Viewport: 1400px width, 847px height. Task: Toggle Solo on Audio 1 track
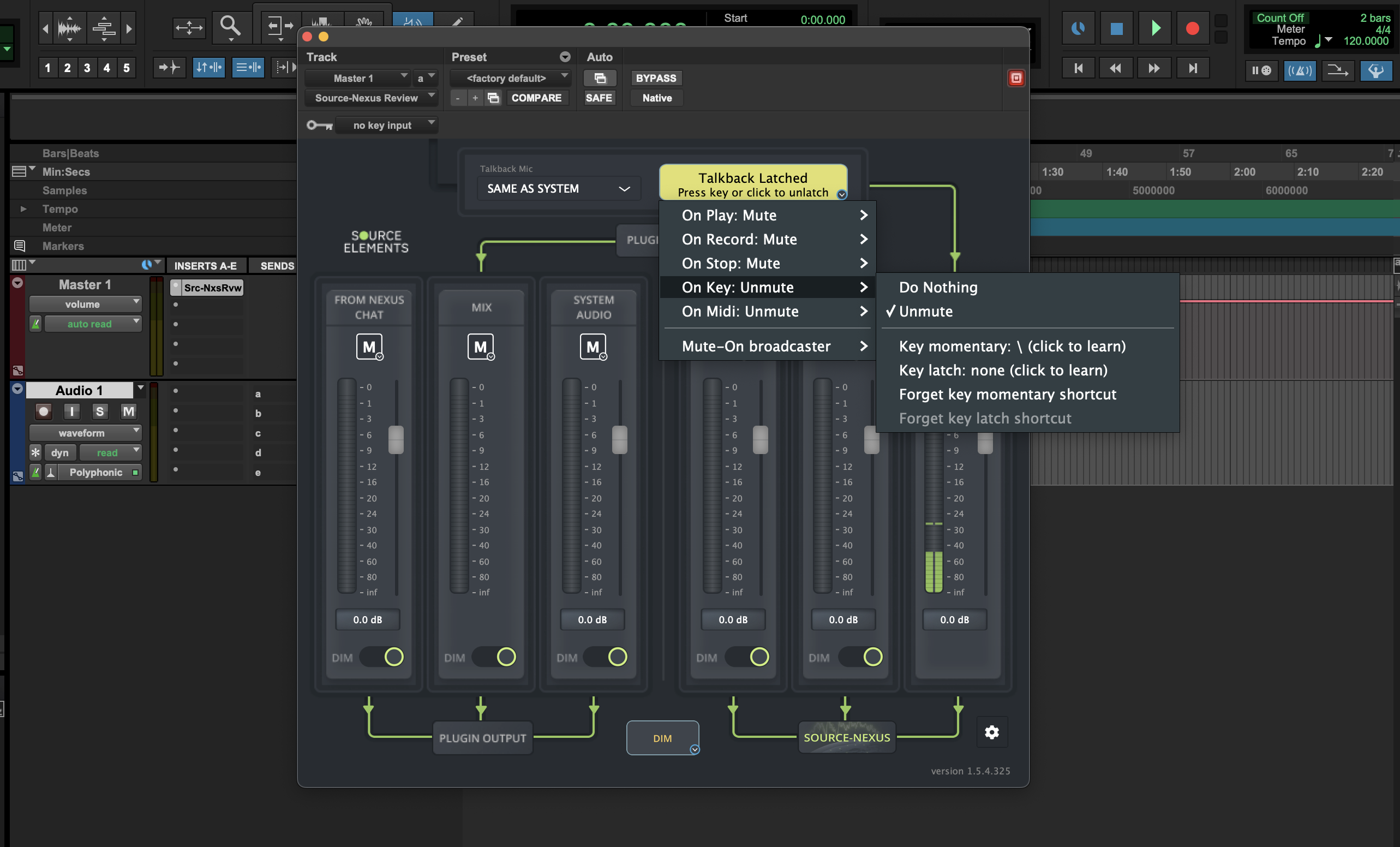click(x=100, y=411)
